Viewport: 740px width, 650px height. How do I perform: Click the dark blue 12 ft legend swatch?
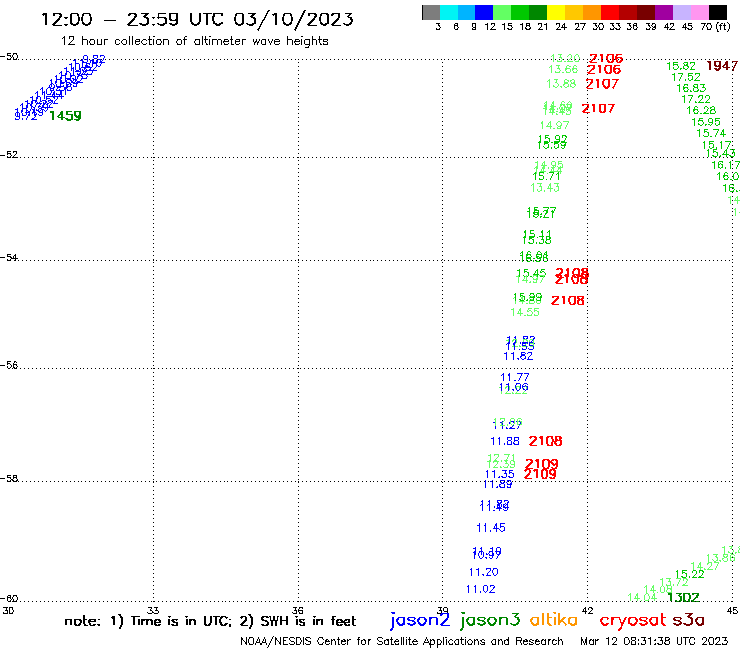[x=484, y=12]
